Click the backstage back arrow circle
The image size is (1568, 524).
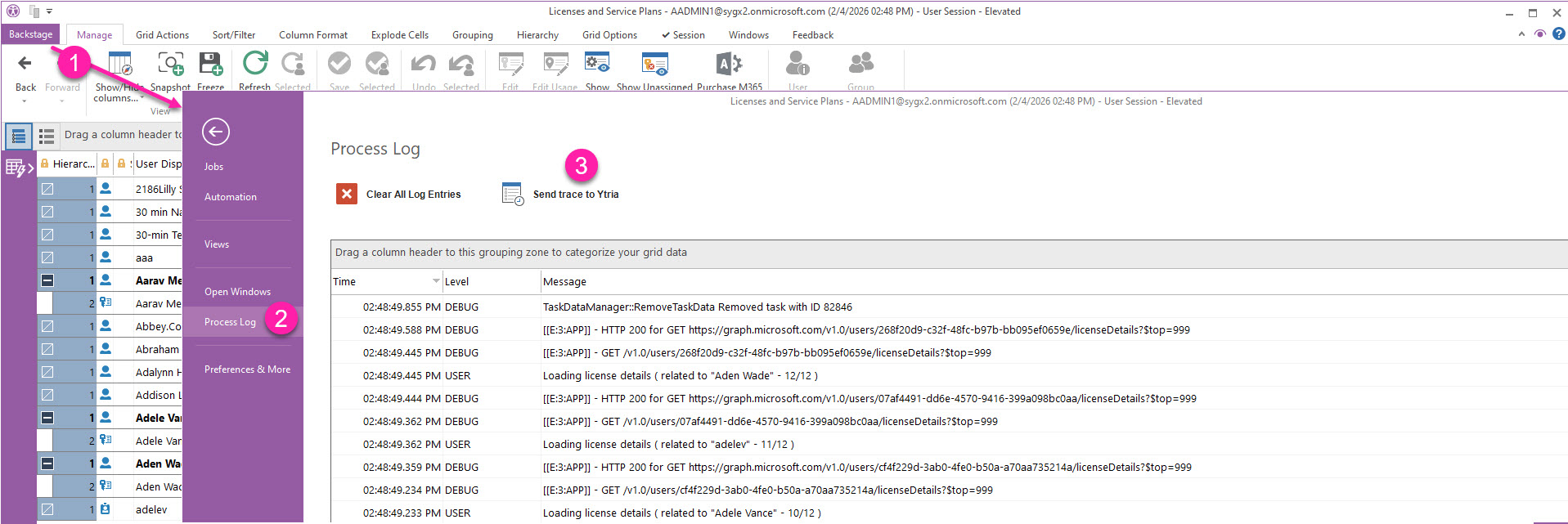pos(216,132)
